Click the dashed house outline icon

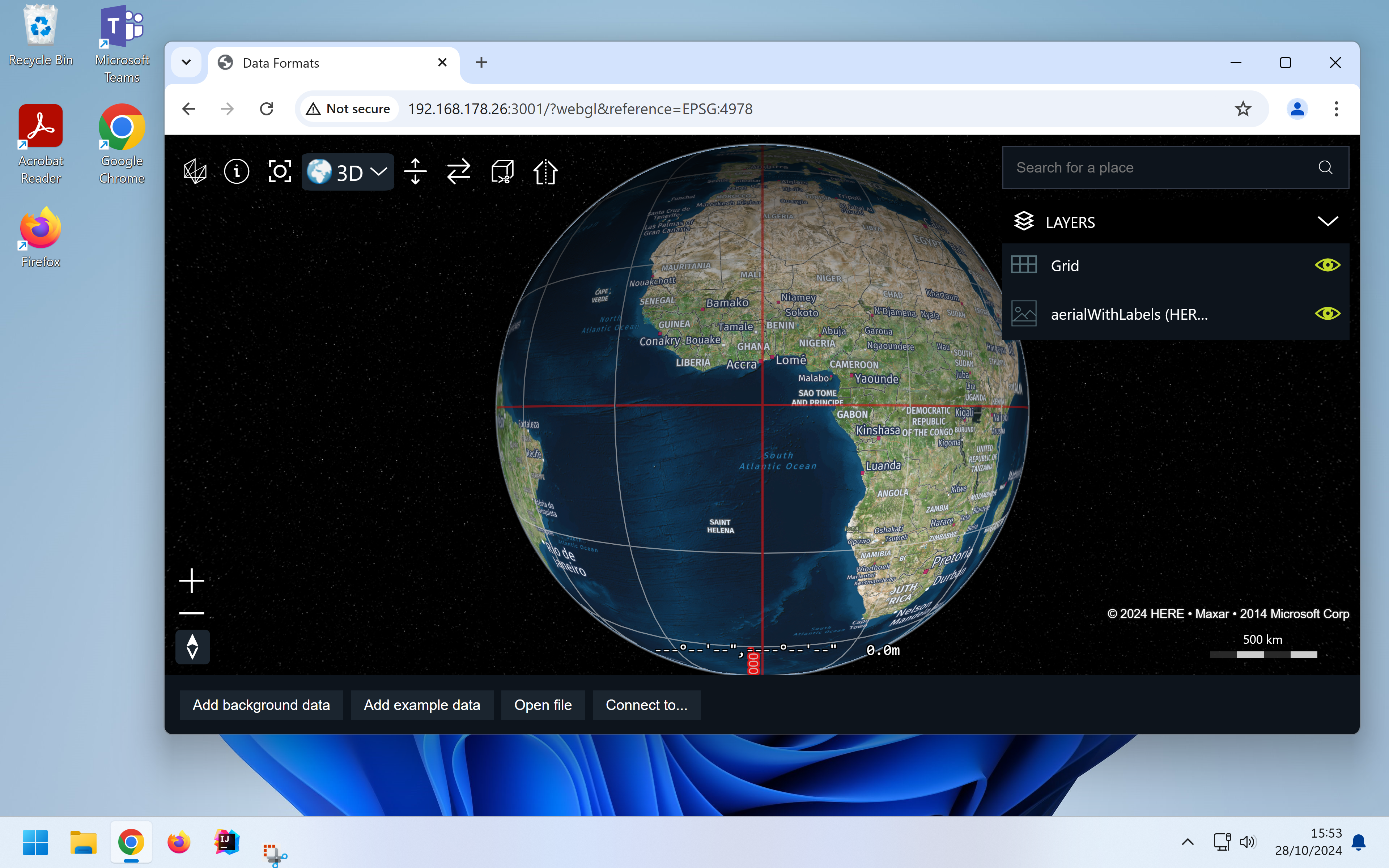click(x=545, y=171)
